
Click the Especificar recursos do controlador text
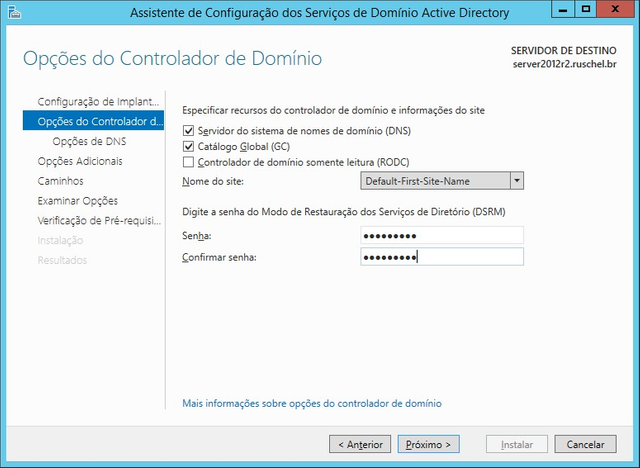(x=333, y=111)
